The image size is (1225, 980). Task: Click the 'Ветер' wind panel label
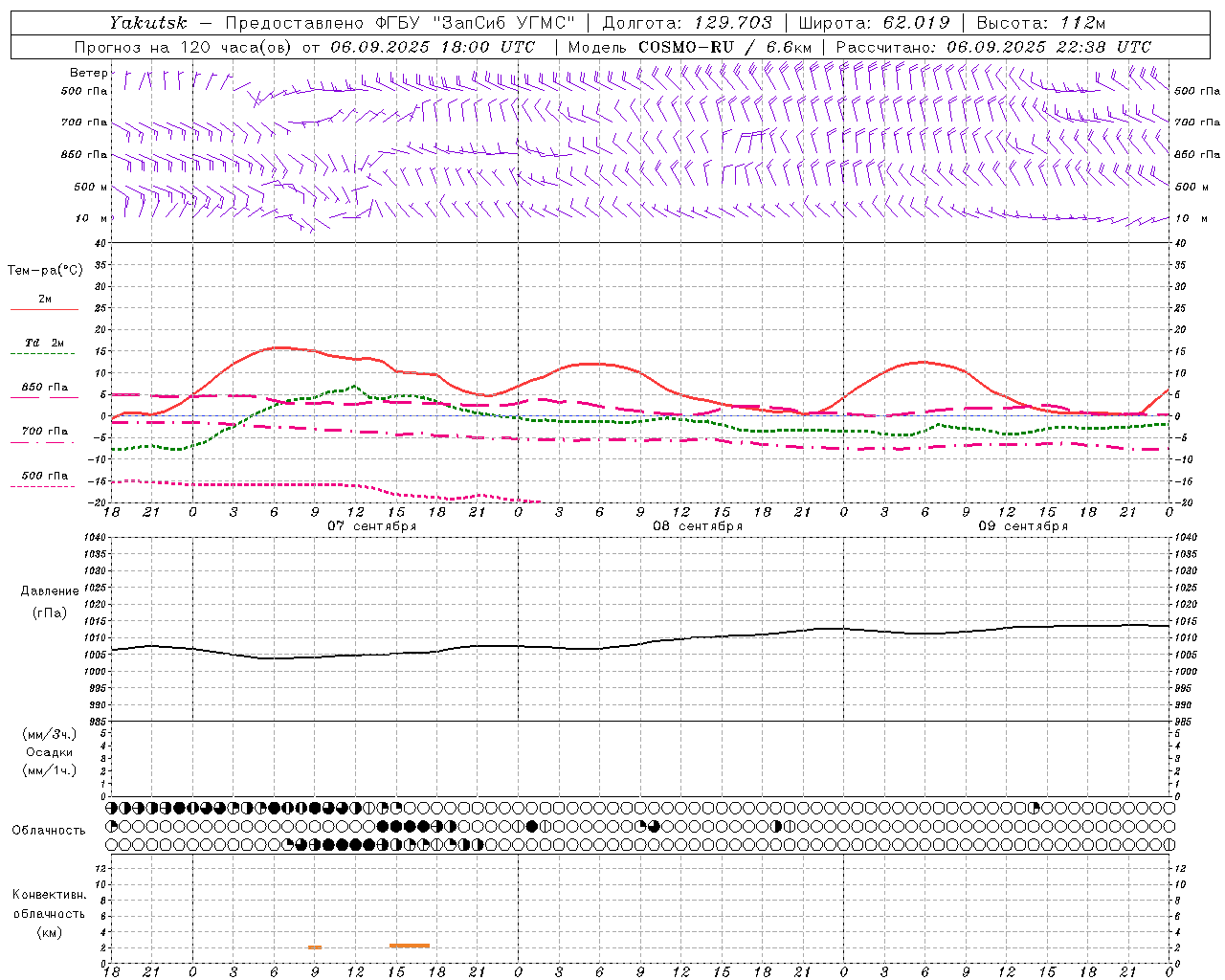point(88,73)
